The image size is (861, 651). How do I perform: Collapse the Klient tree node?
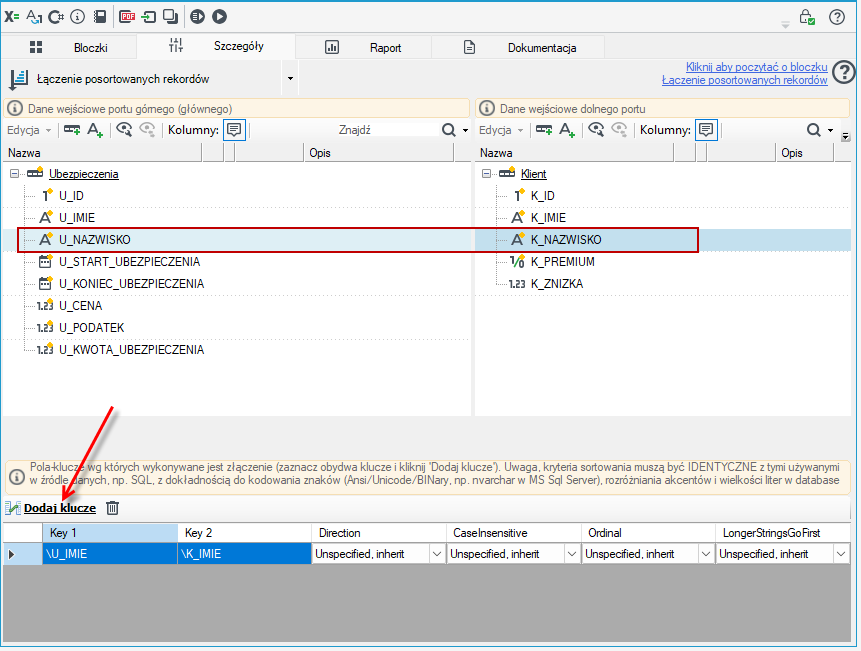486,174
